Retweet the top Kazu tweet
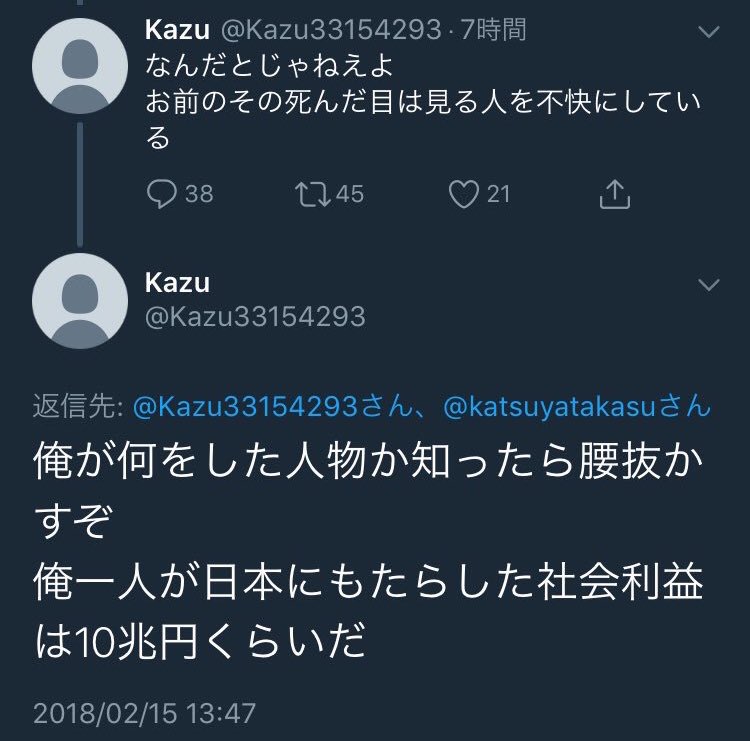Screen dimensions: 750x741 coord(313,193)
